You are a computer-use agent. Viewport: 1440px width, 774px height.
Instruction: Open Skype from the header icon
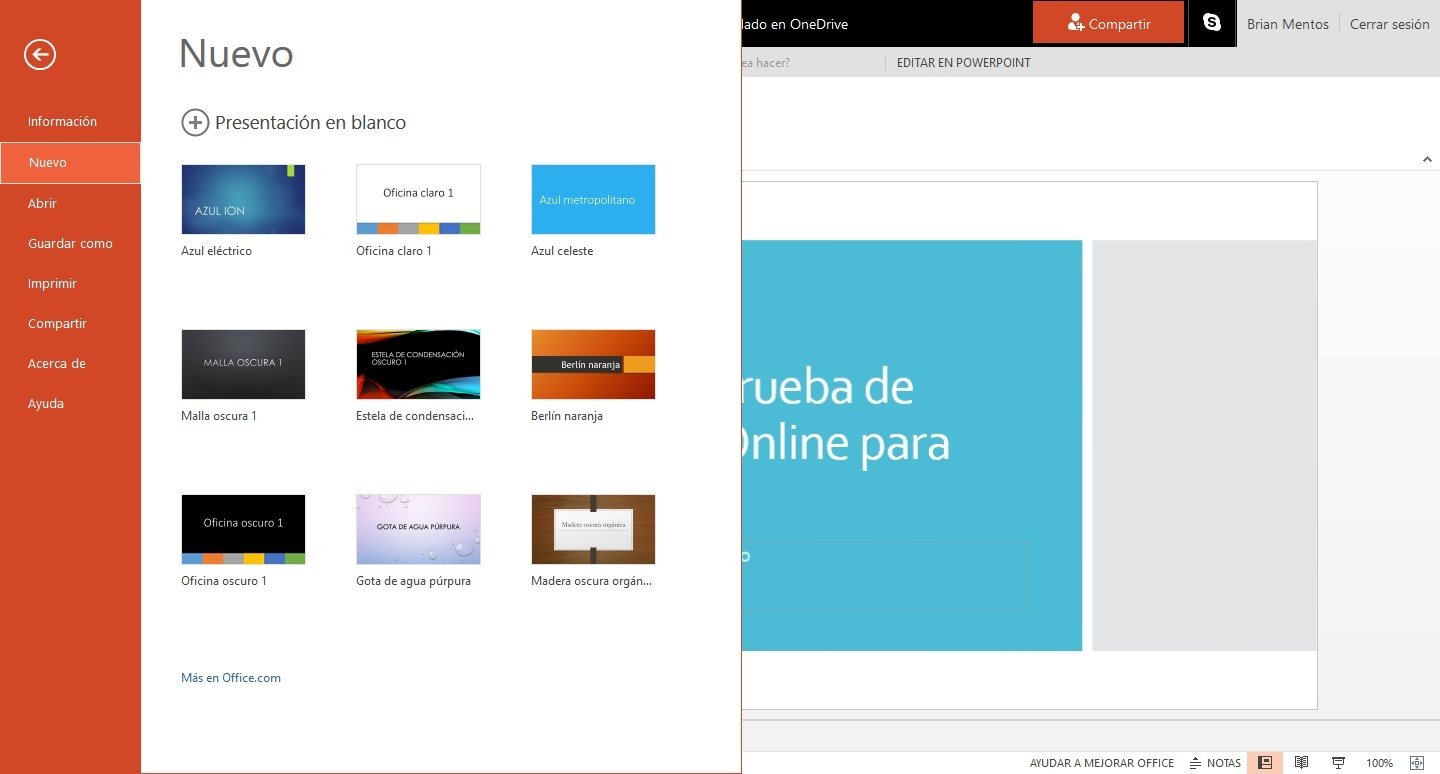pos(1212,23)
